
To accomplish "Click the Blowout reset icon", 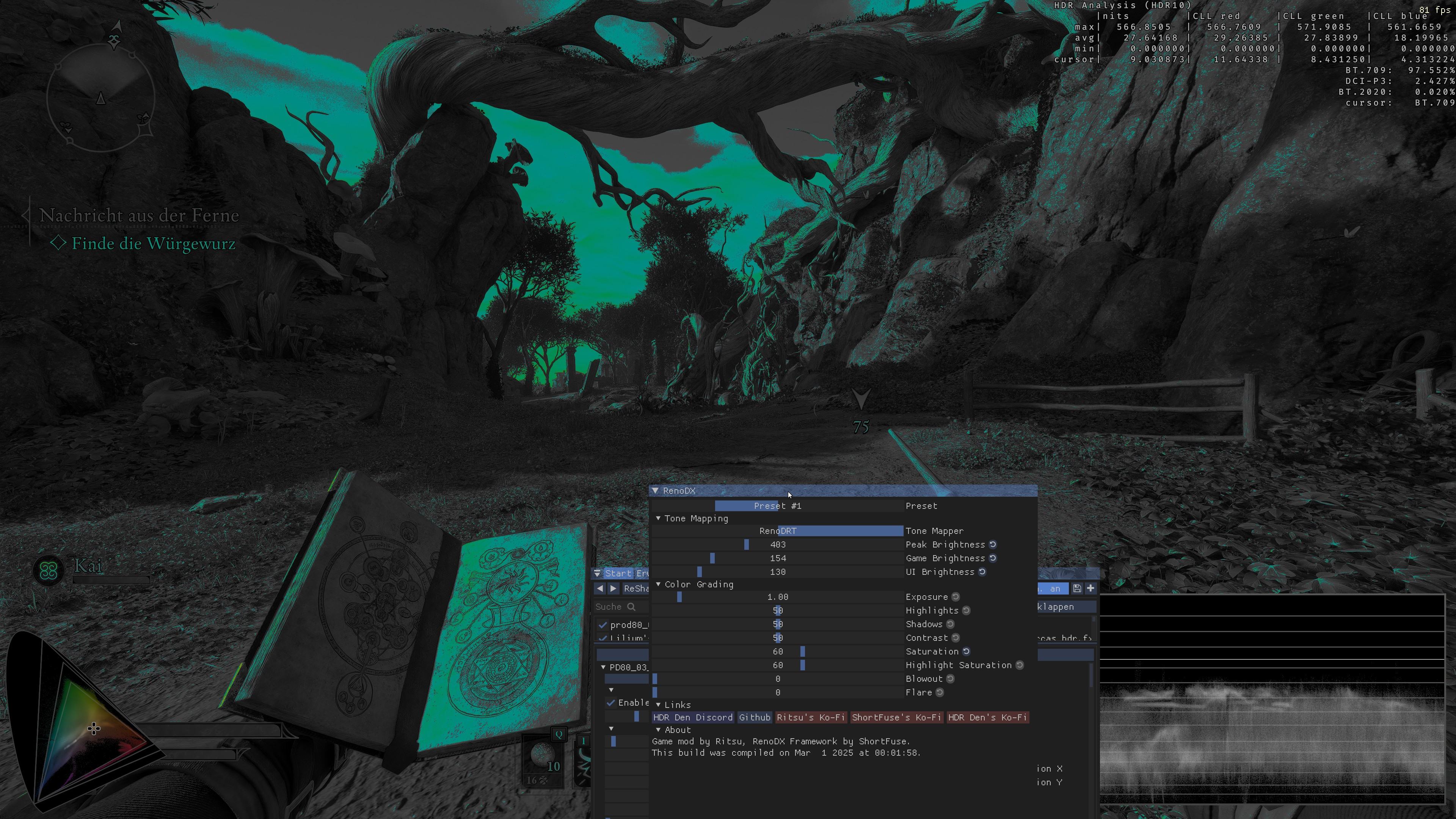I will [x=950, y=679].
